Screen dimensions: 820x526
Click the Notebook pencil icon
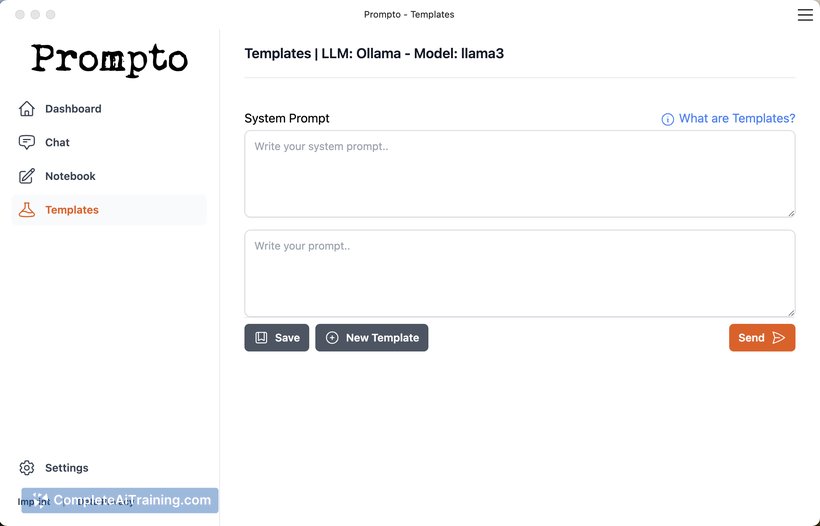[x=27, y=176]
